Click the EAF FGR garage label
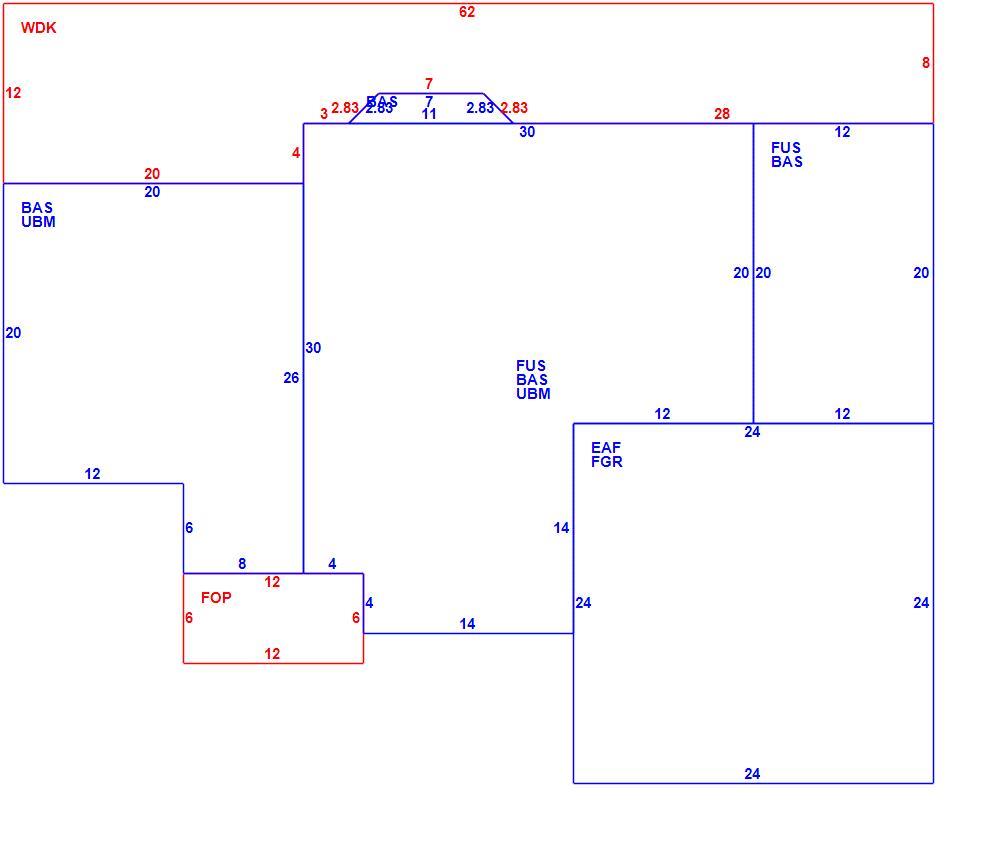This screenshot has height=844, width=990. click(x=606, y=455)
